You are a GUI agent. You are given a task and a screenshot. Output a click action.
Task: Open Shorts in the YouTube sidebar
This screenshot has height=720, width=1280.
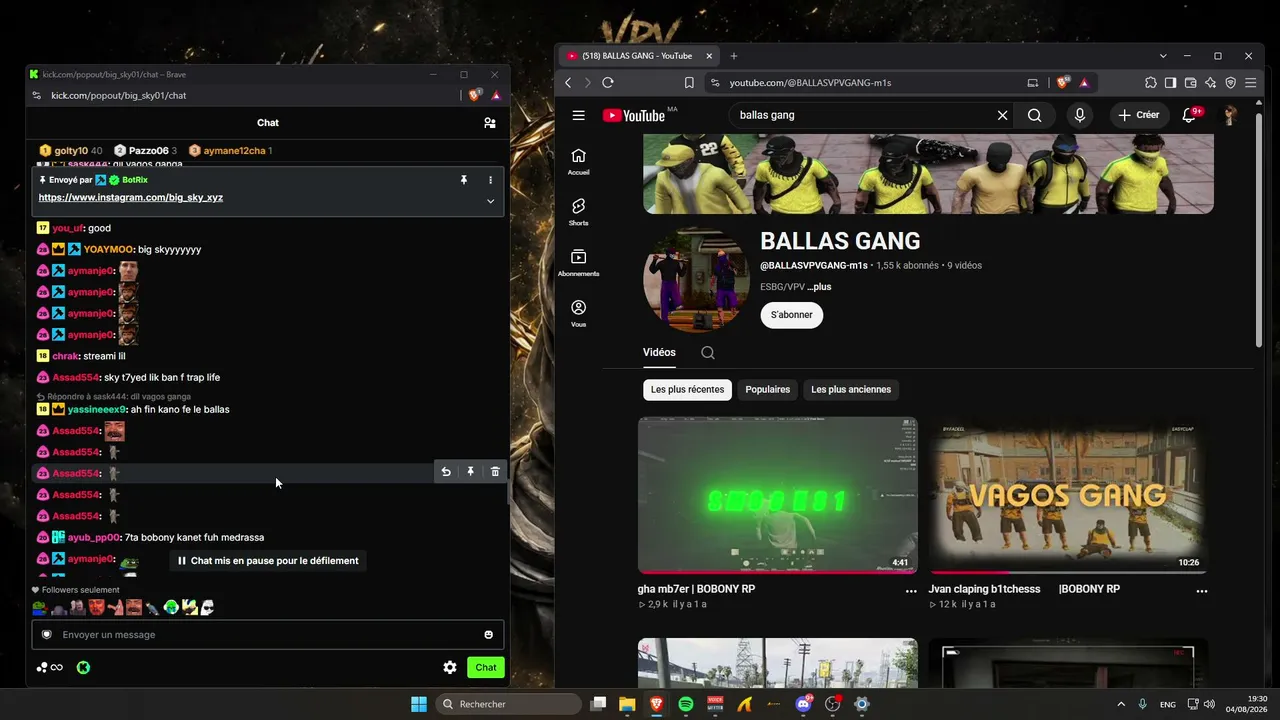[x=578, y=212]
